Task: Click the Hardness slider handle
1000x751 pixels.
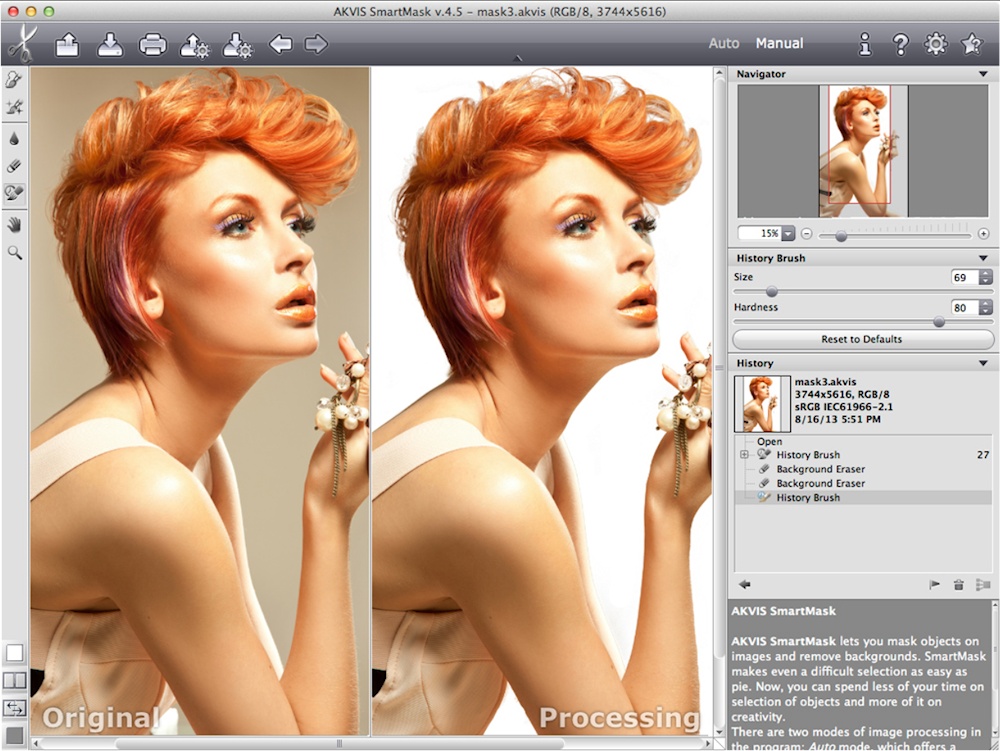Action: pyautogui.click(x=939, y=322)
